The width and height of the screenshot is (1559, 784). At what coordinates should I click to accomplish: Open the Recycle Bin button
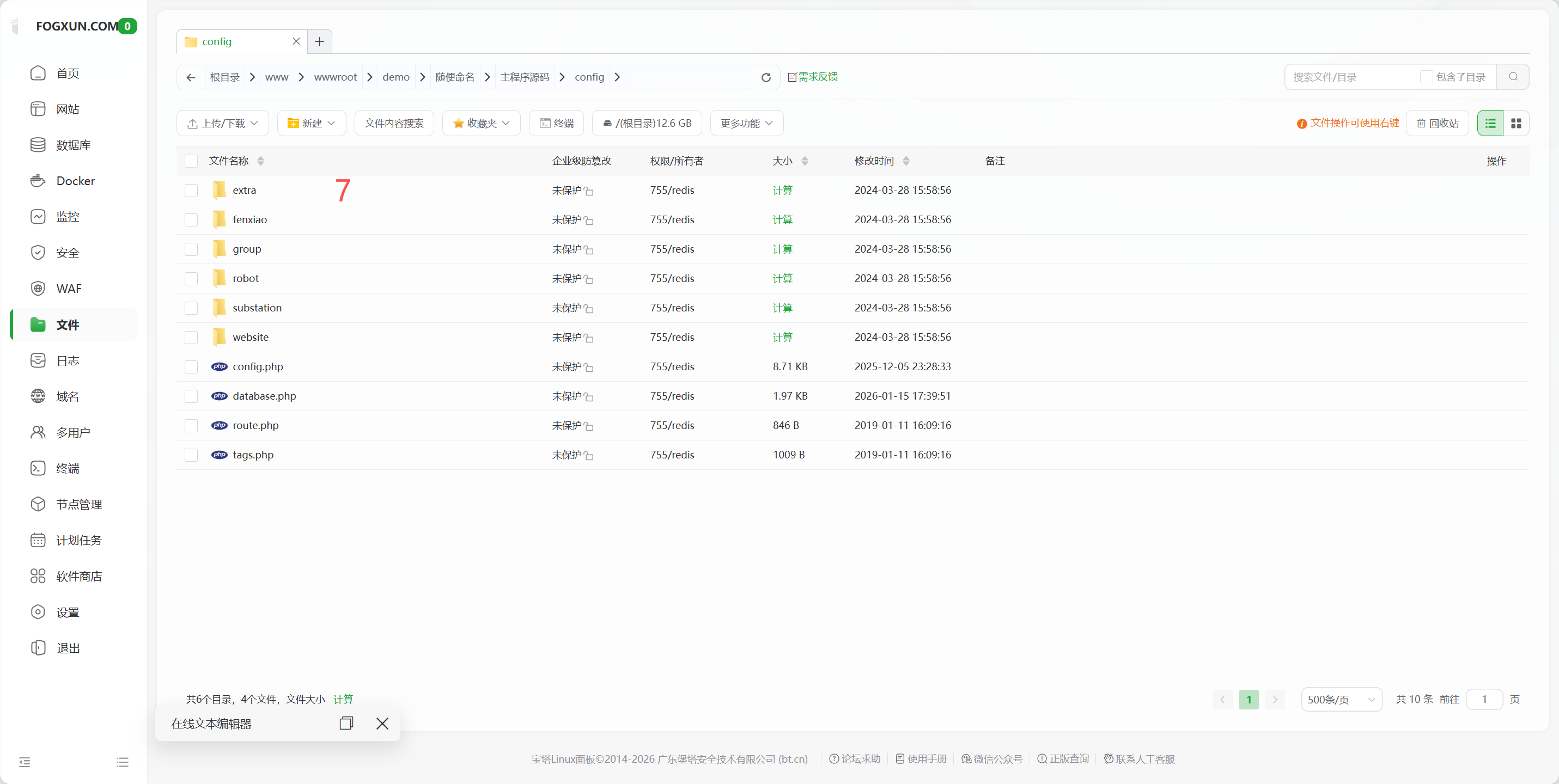pyautogui.click(x=1438, y=124)
